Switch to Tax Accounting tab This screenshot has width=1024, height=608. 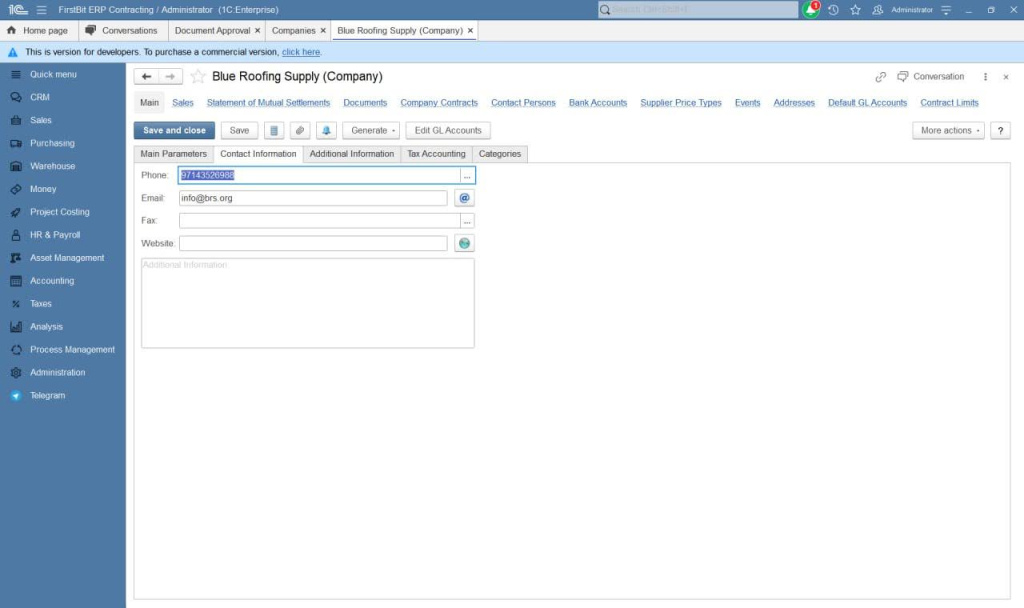[x=436, y=154]
